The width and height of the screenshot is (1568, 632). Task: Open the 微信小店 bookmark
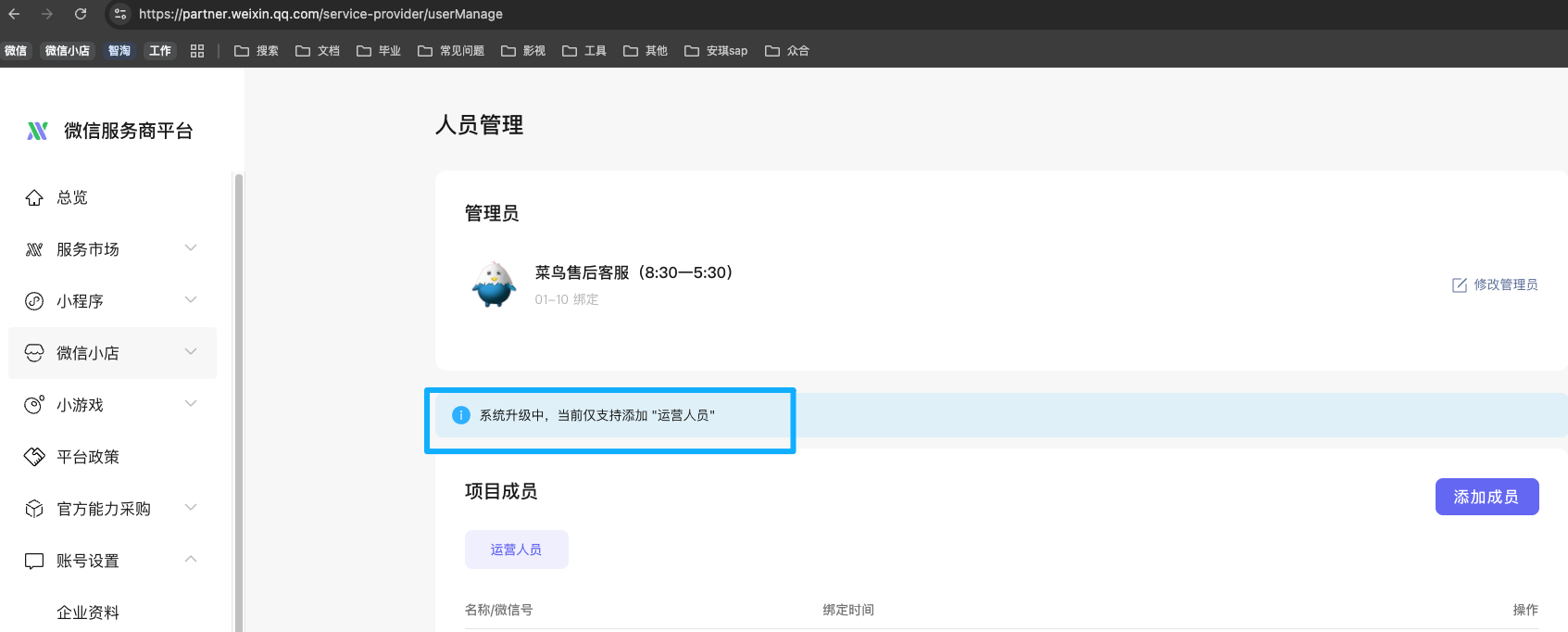[68, 51]
